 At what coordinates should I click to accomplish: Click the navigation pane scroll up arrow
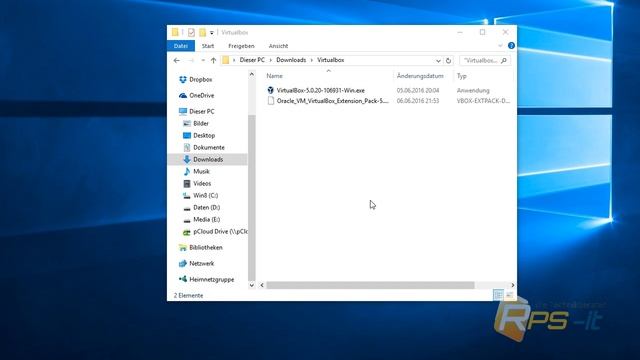(251, 74)
